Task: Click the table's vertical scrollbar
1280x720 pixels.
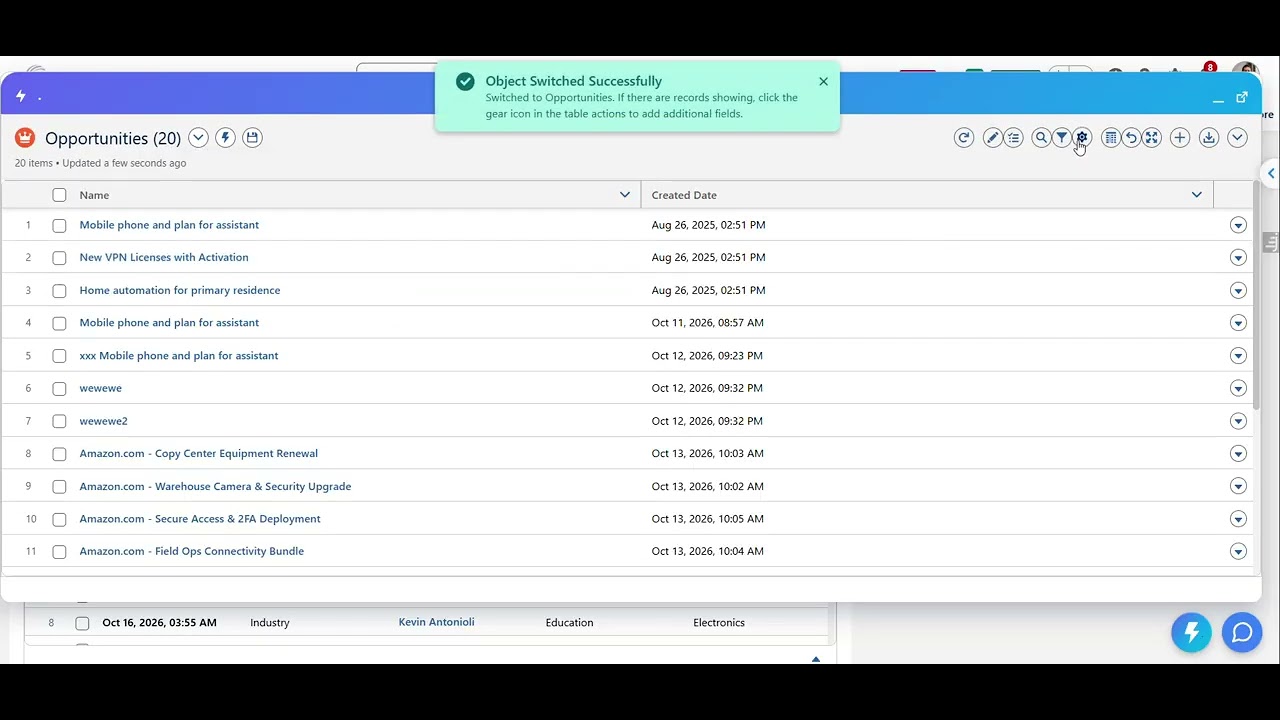Action: pos(1257,295)
